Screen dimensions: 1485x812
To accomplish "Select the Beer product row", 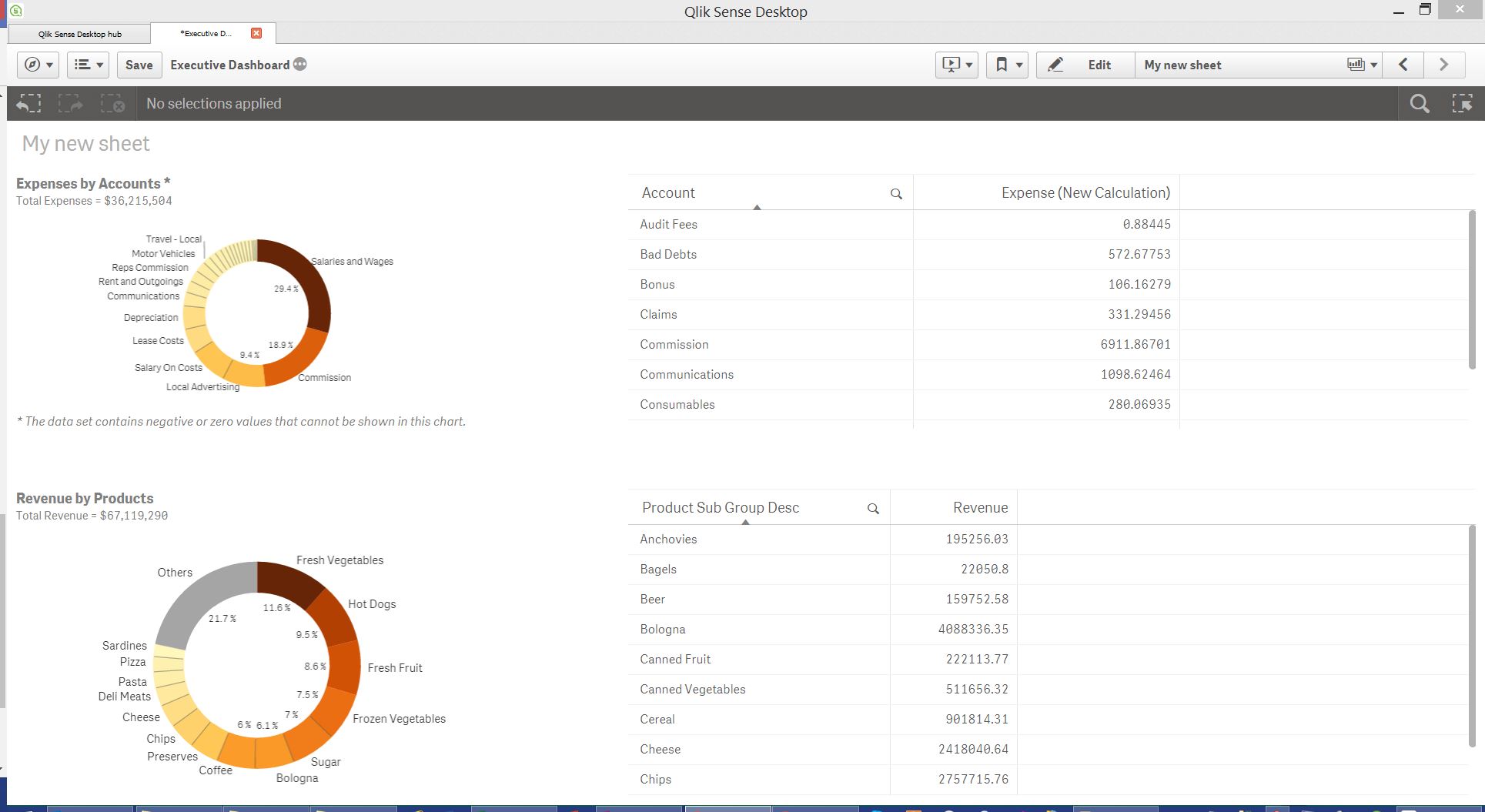I will 823,599.
